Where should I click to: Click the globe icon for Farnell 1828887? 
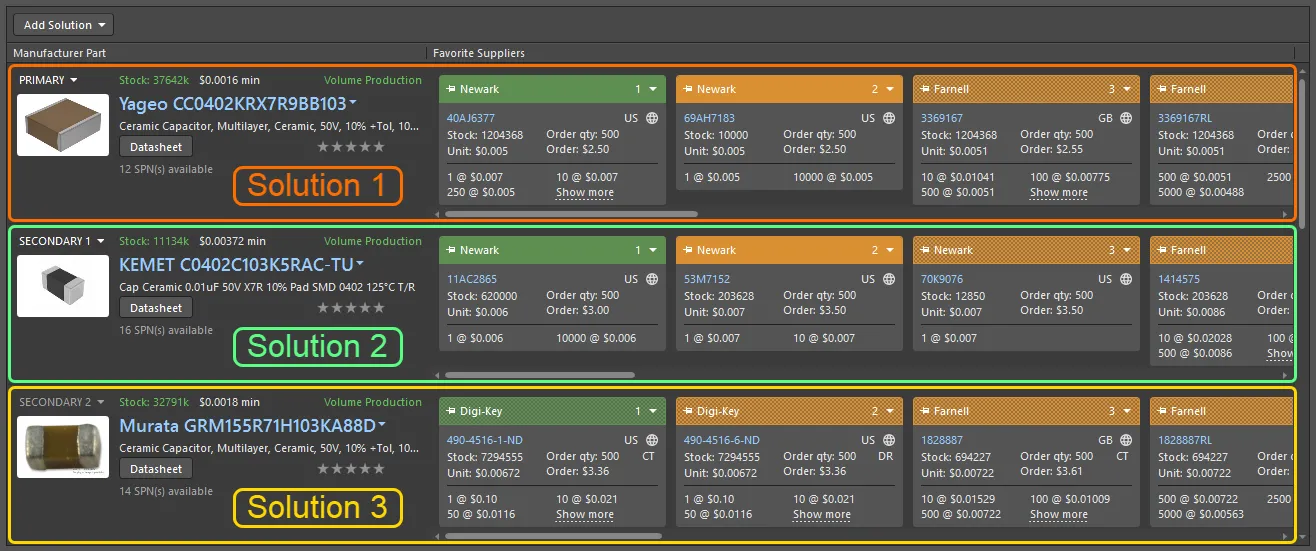tap(1126, 440)
